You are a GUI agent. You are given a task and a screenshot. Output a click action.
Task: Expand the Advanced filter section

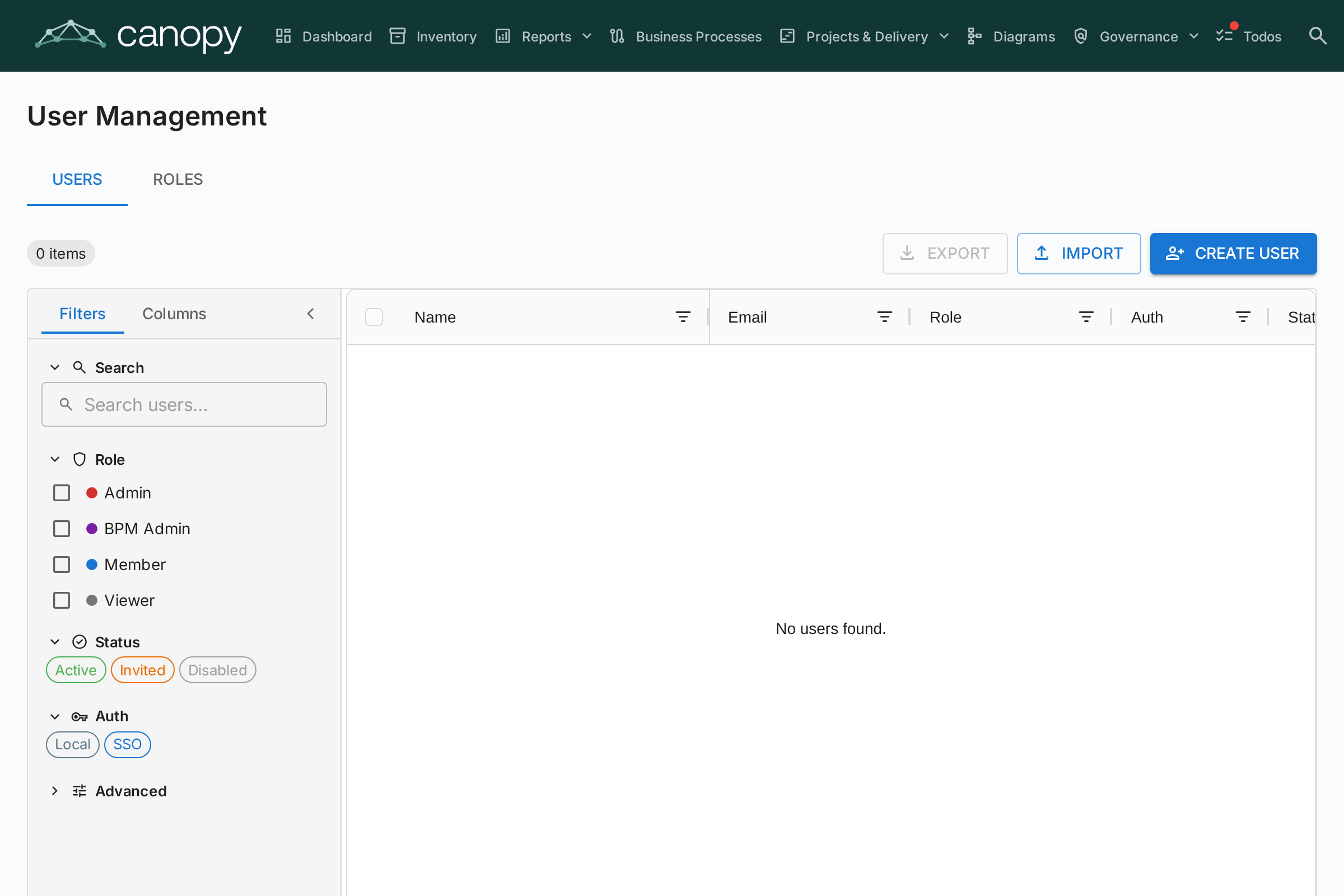coord(55,791)
